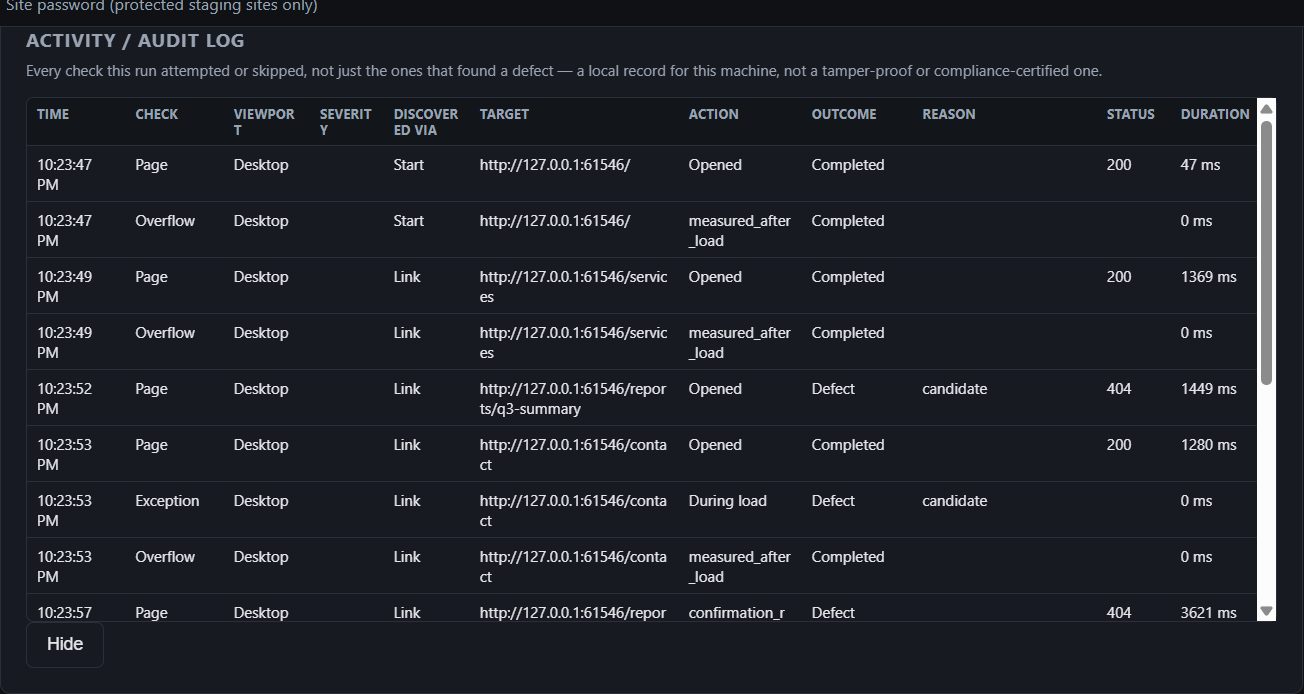Click the confirmation_r action cell

[x=737, y=613]
